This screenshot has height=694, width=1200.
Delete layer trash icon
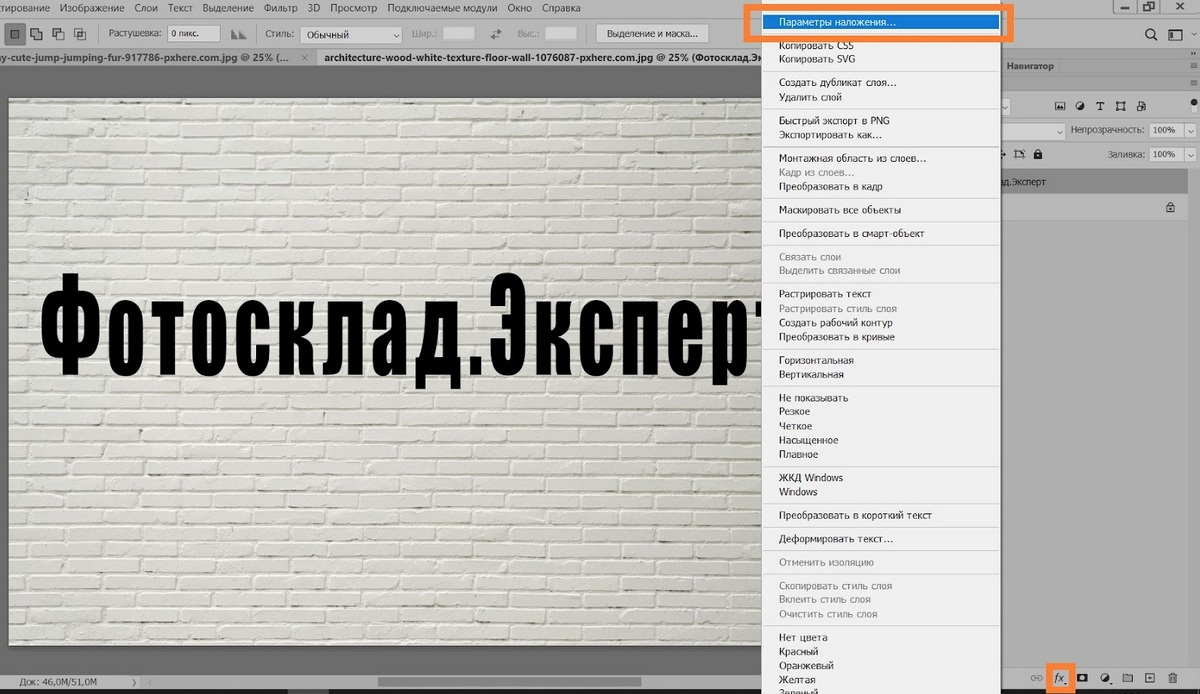point(1173,678)
